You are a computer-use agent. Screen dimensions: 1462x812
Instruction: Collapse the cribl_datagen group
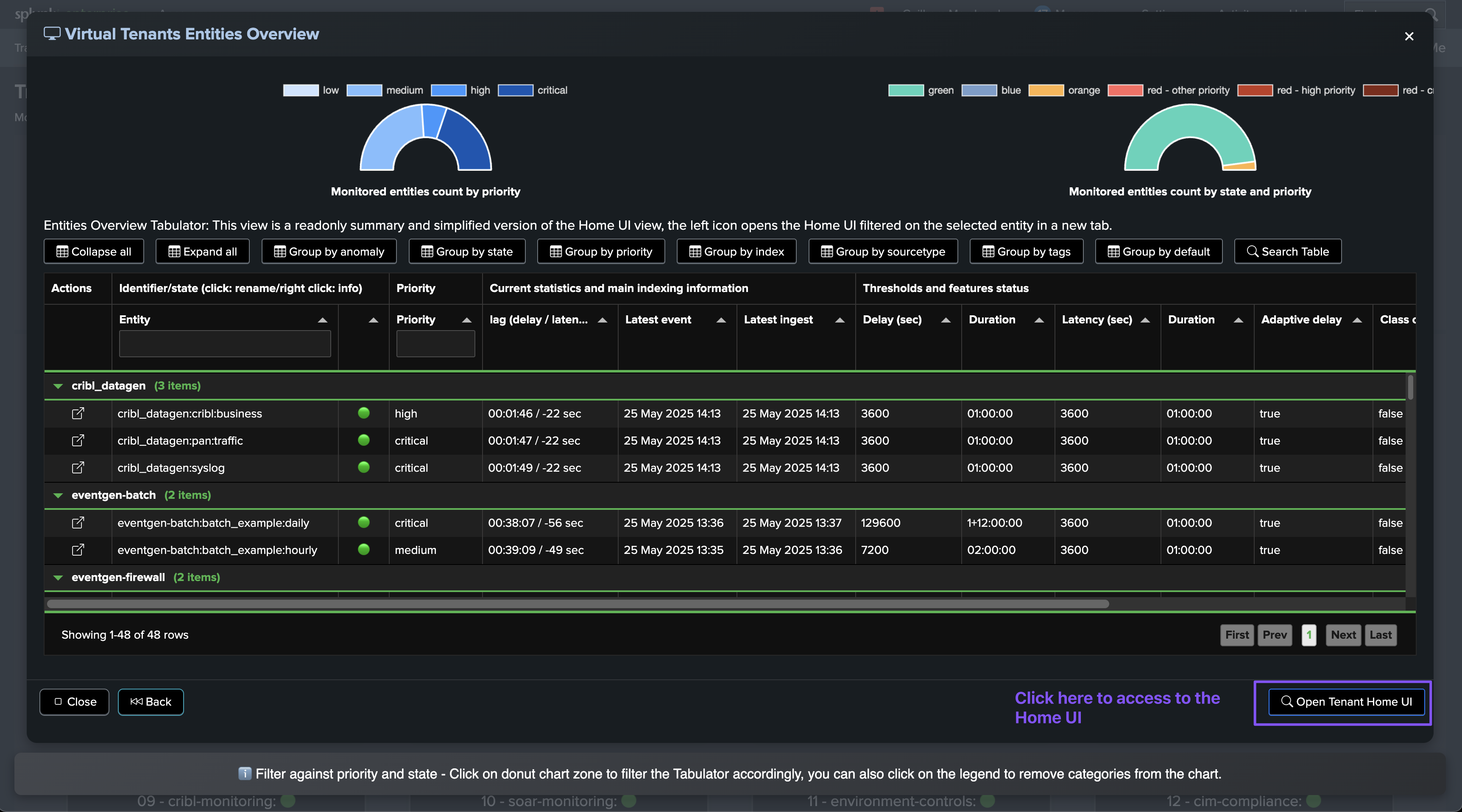(58, 386)
